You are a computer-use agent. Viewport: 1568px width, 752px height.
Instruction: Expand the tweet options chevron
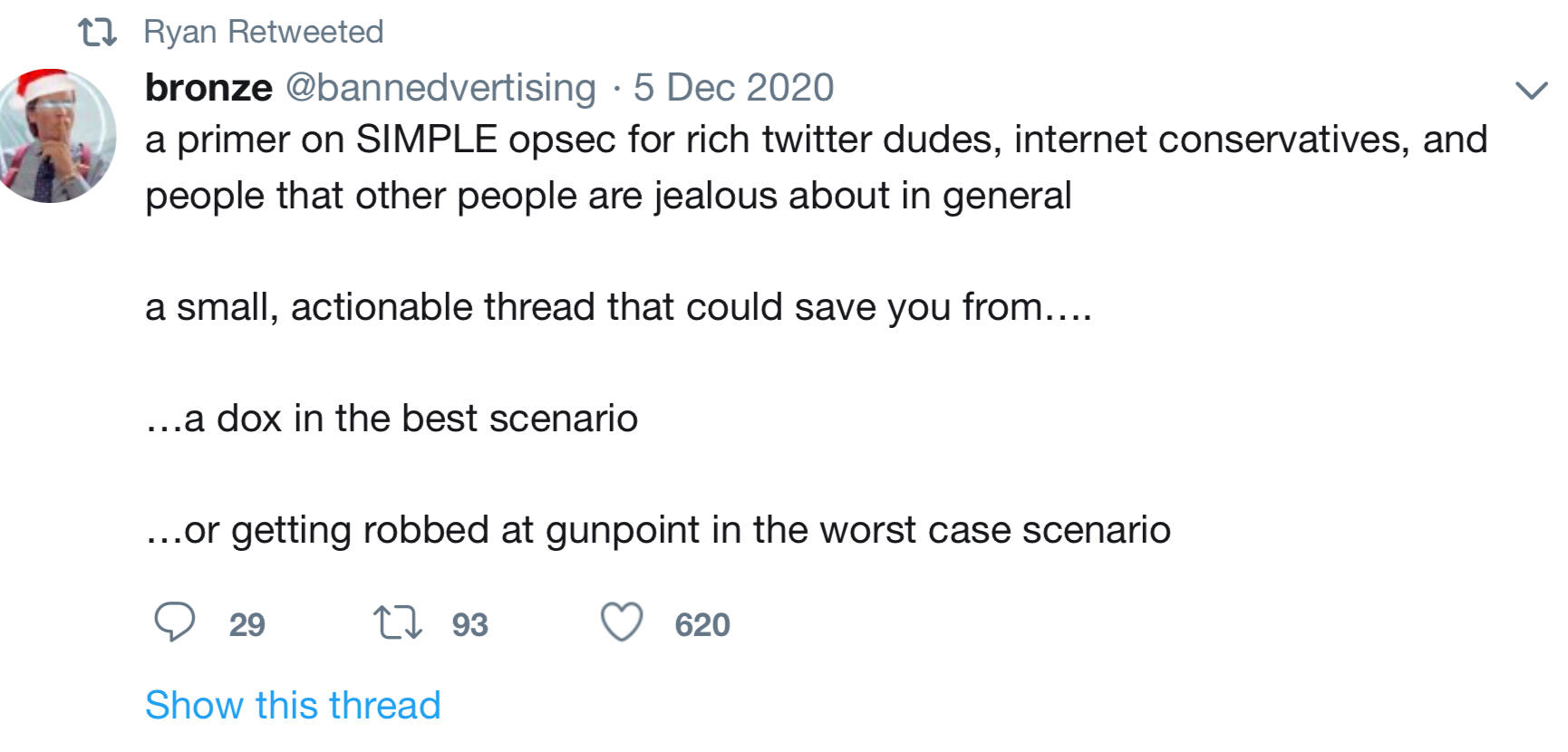pyautogui.click(x=1531, y=90)
